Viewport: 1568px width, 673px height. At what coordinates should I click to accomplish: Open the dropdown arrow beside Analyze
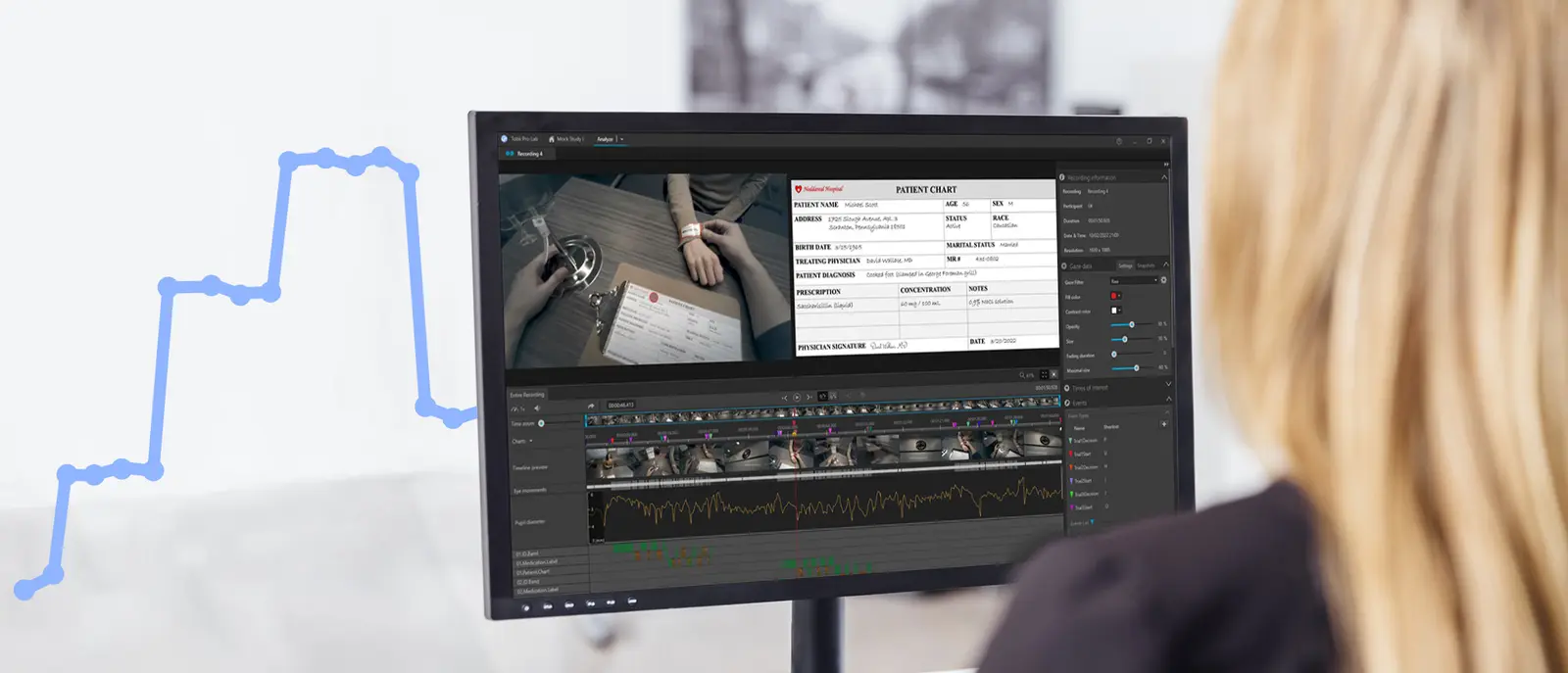tap(621, 139)
